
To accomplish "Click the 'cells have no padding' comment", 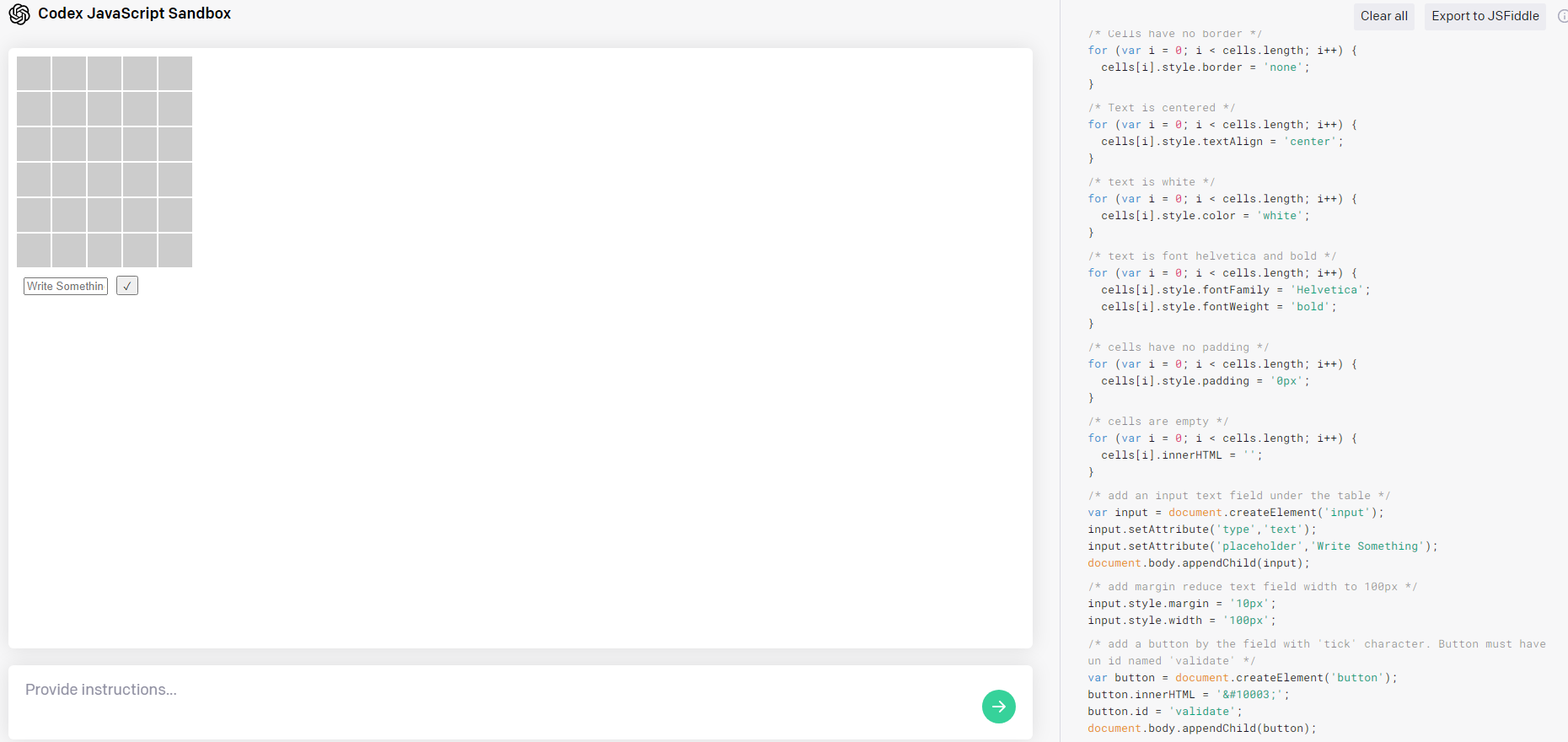I will click(1178, 347).
